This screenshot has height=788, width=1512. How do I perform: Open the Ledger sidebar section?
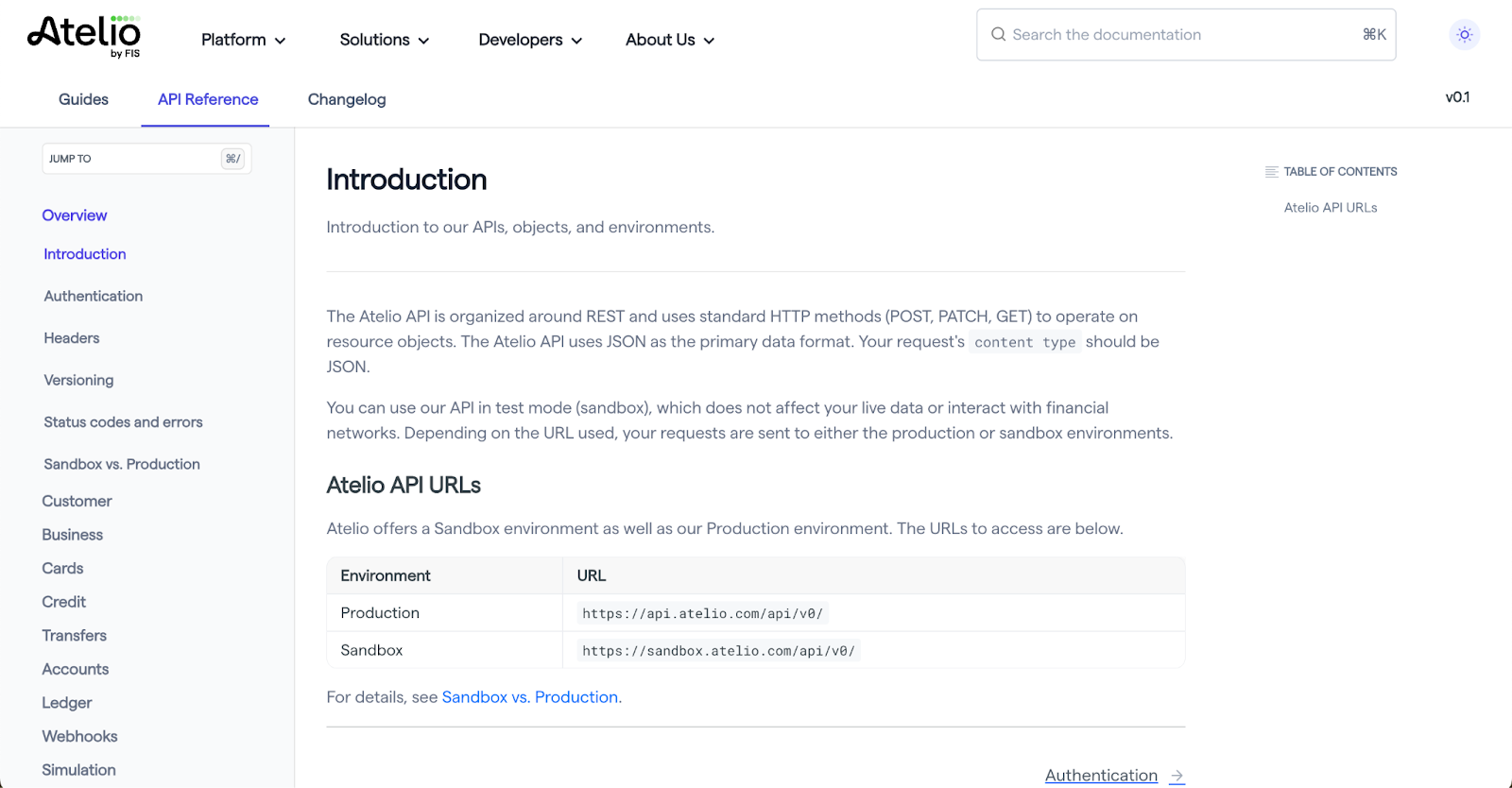(67, 703)
